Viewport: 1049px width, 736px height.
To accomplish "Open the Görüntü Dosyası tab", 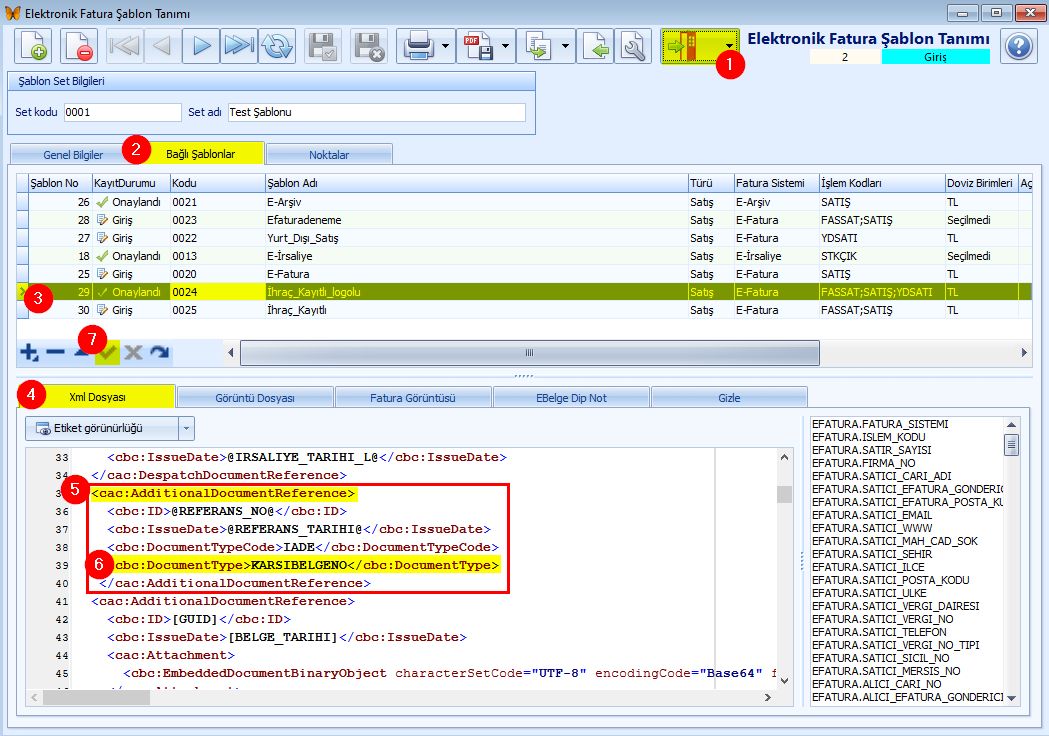I will point(255,398).
